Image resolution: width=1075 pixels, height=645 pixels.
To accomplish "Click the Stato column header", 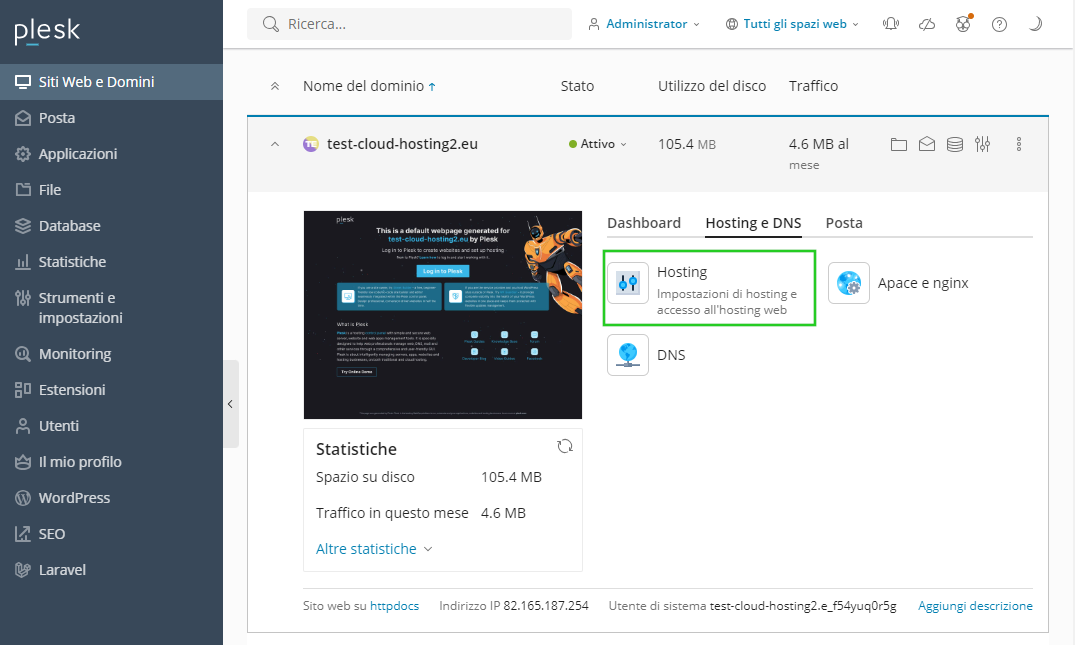I will pos(577,86).
